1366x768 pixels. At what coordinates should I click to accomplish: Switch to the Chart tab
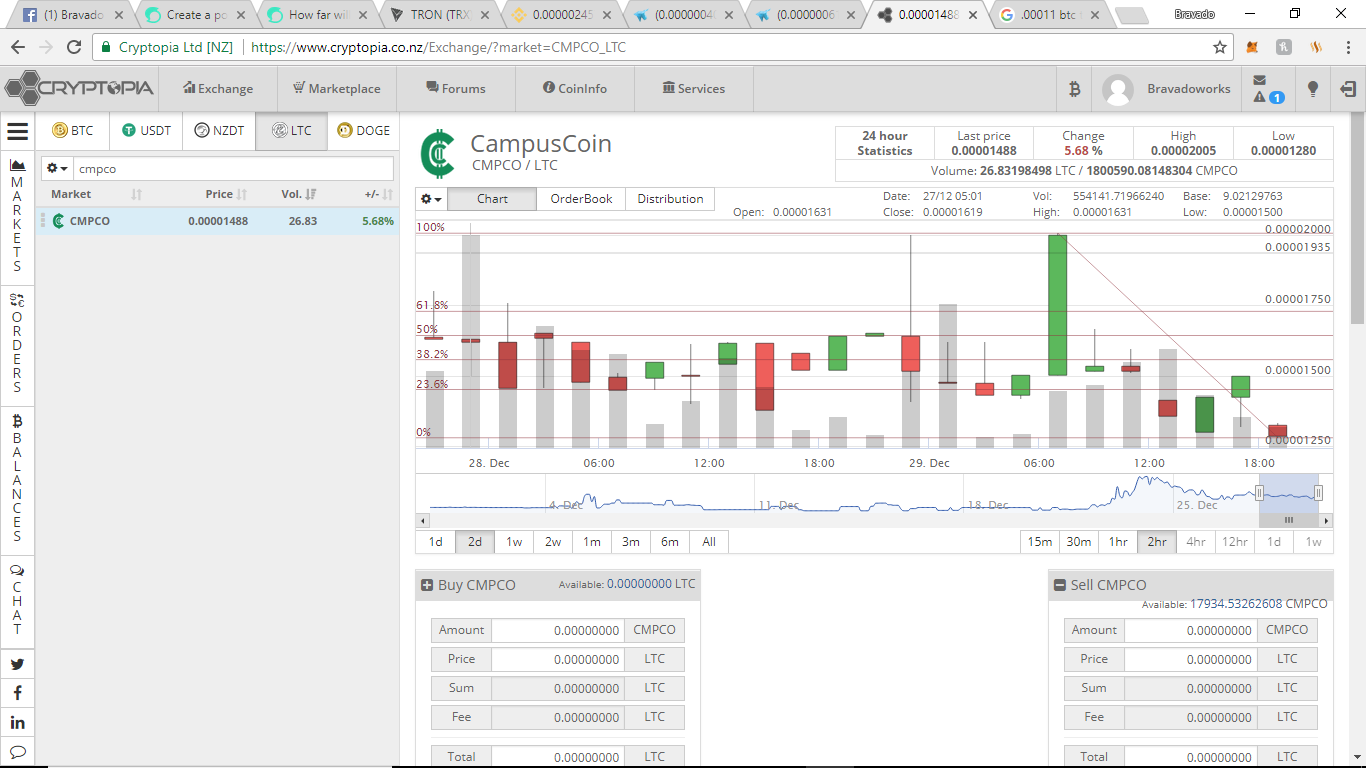(492, 199)
